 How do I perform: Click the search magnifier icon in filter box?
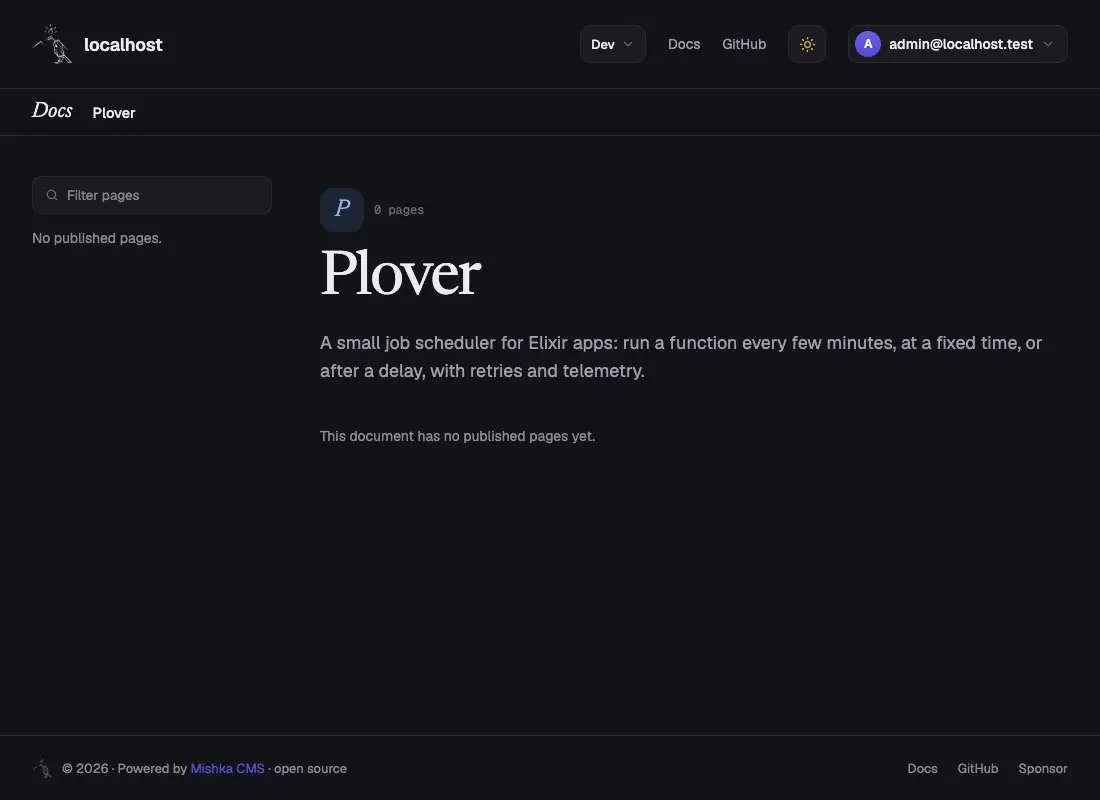pyautogui.click(x=52, y=195)
